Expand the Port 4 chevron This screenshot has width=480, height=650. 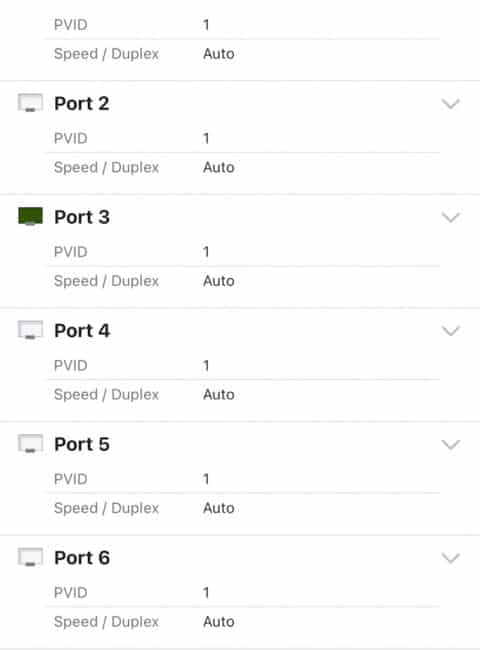pos(451,331)
